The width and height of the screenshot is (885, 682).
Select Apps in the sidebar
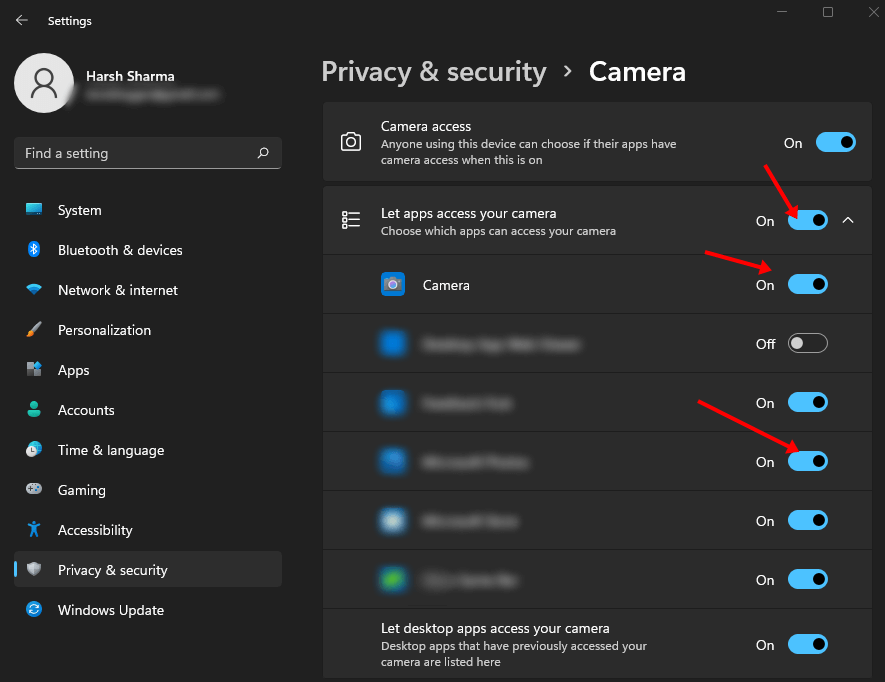[73, 370]
